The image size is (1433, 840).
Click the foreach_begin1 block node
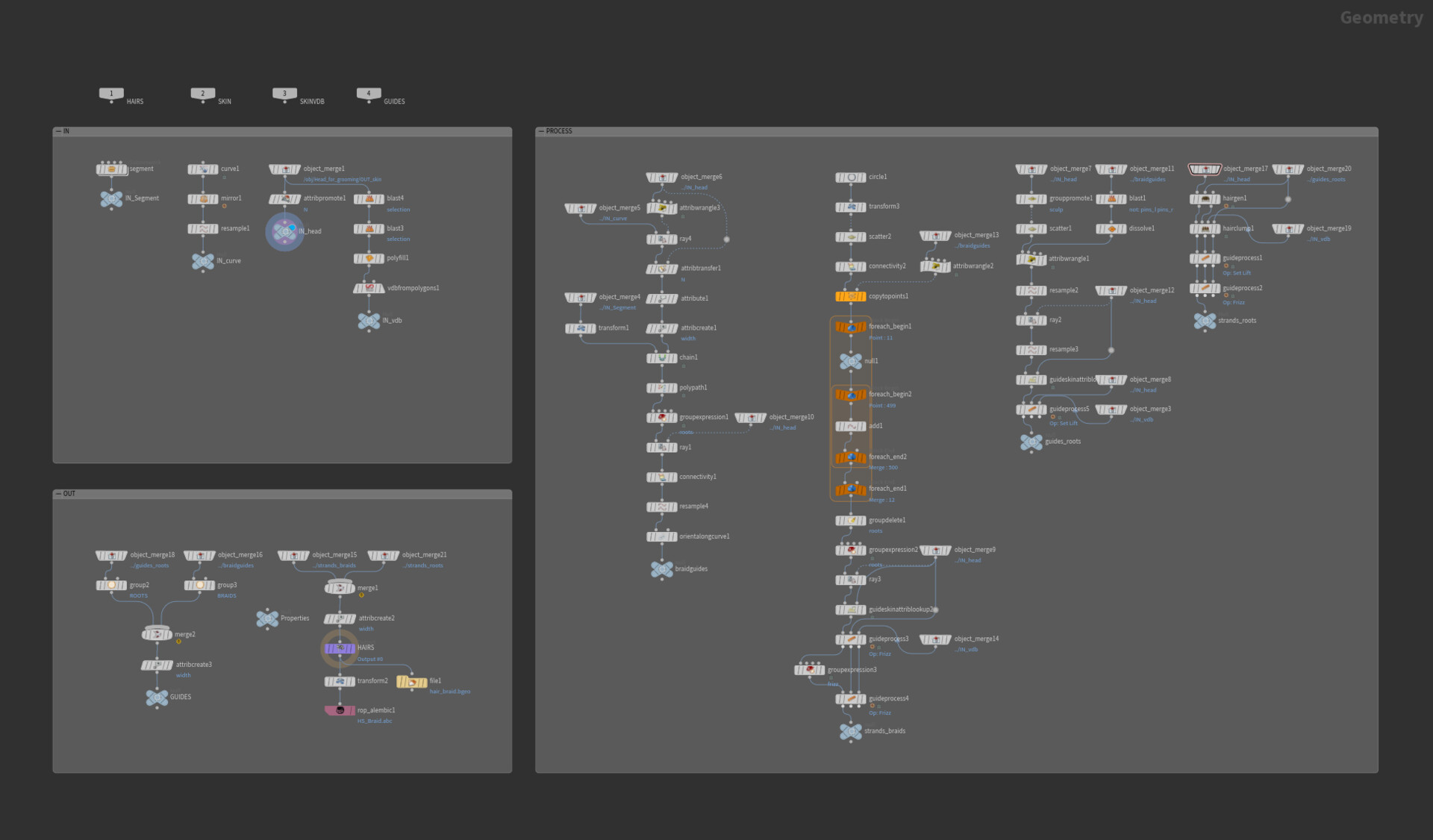(850, 327)
